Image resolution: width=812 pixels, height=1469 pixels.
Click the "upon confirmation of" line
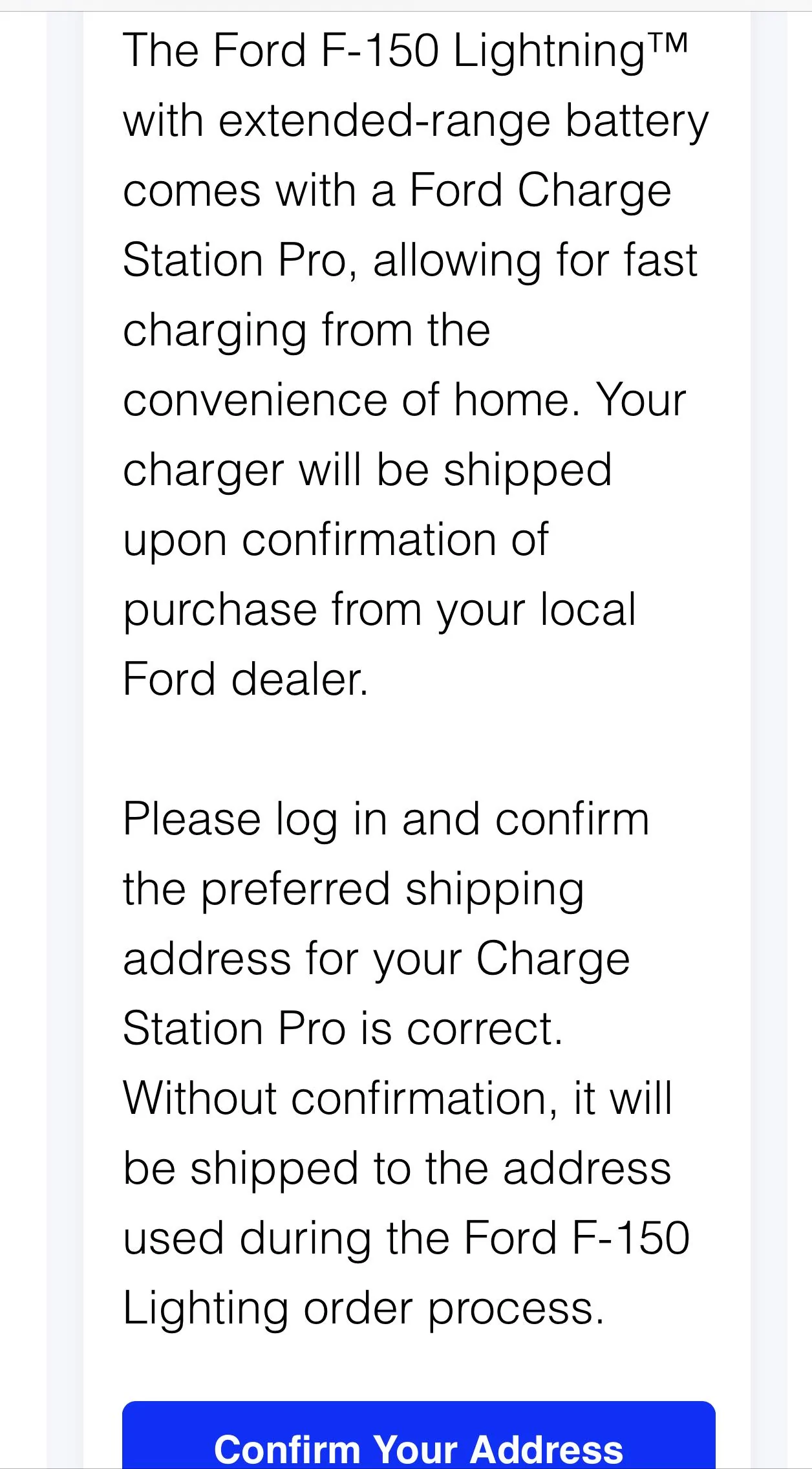[336, 541]
